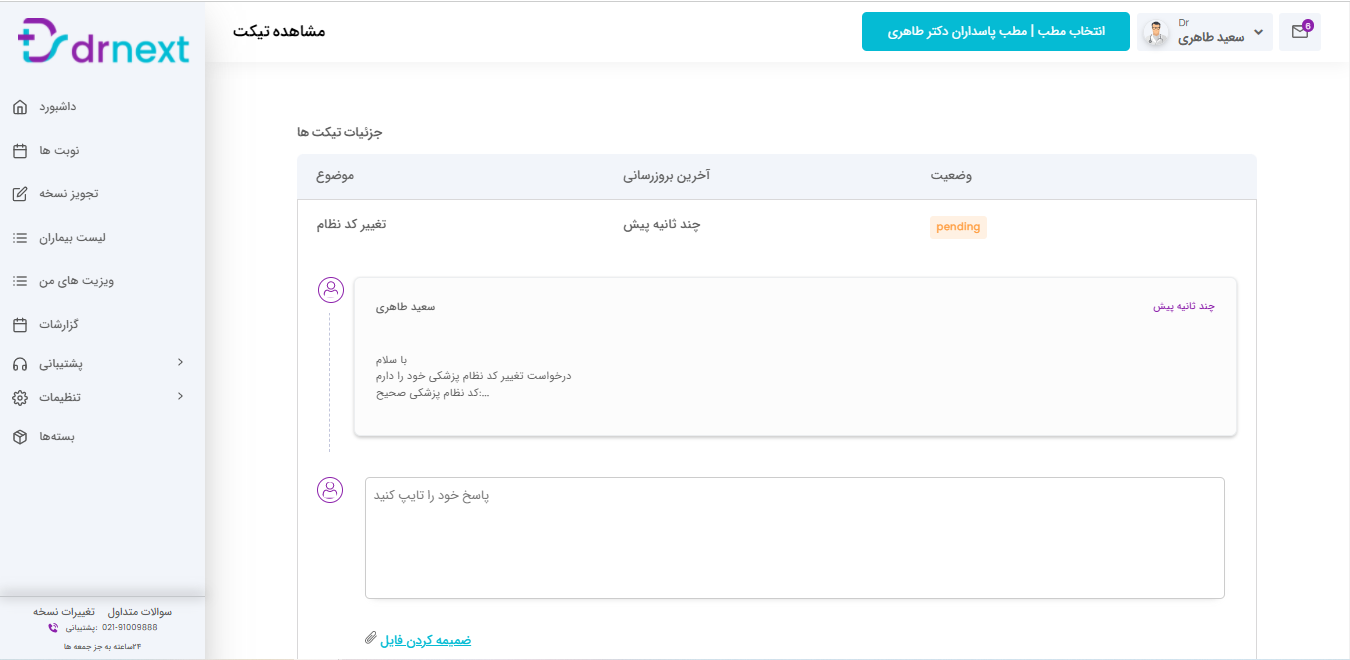Viewport: 1350px width, 660px height.
Task: Click the purple چند ثانیه پیش message timestamp
Action: click(1184, 306)
